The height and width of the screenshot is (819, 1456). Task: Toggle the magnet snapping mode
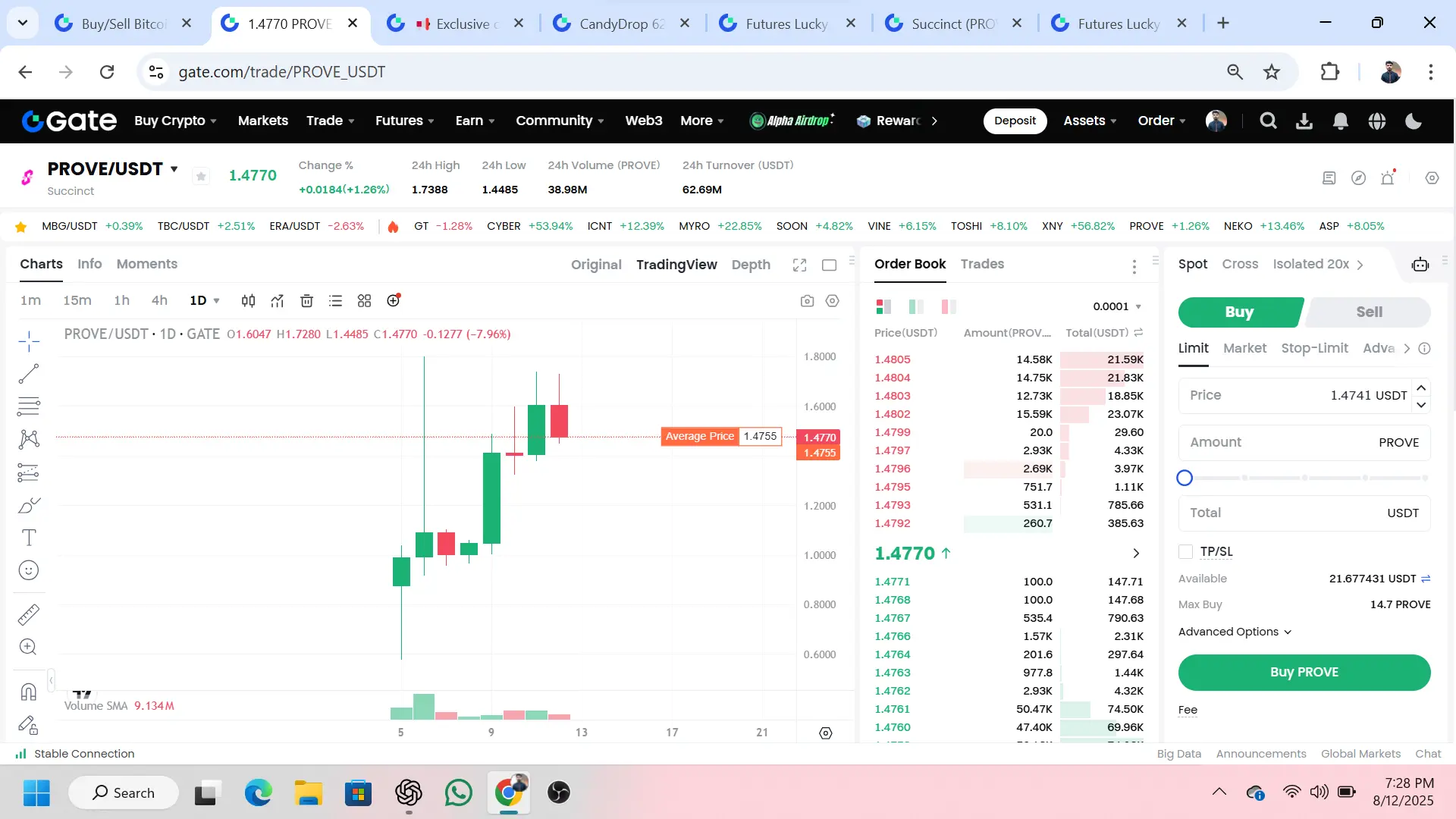29,692
